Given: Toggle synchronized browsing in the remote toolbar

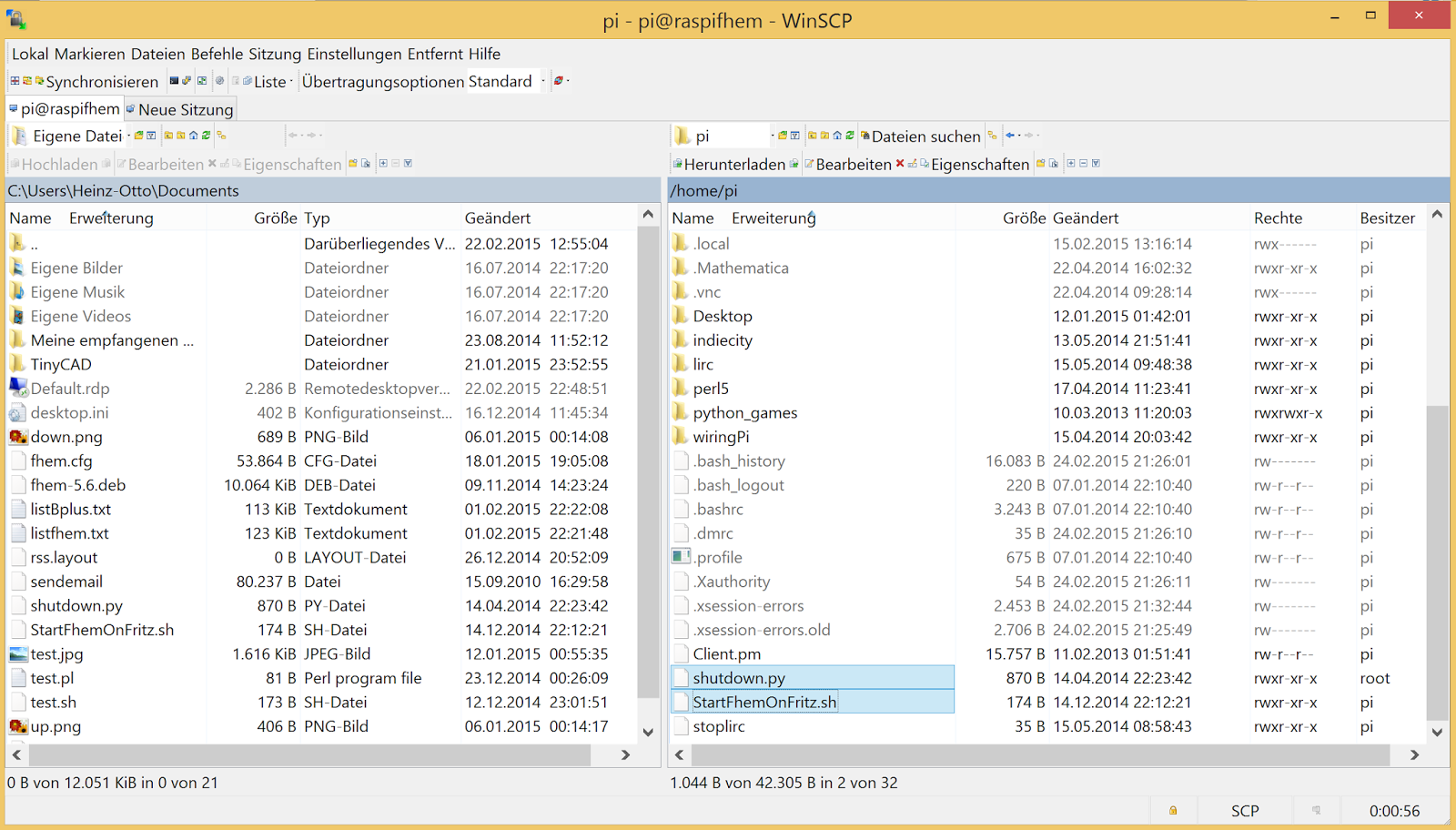Looking at the screenshot, I should [x=993, y=136].
